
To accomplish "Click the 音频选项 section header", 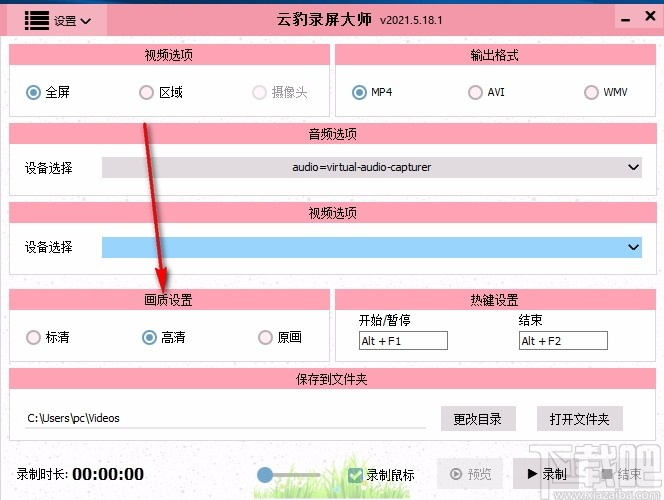I will tap(332, 134).
